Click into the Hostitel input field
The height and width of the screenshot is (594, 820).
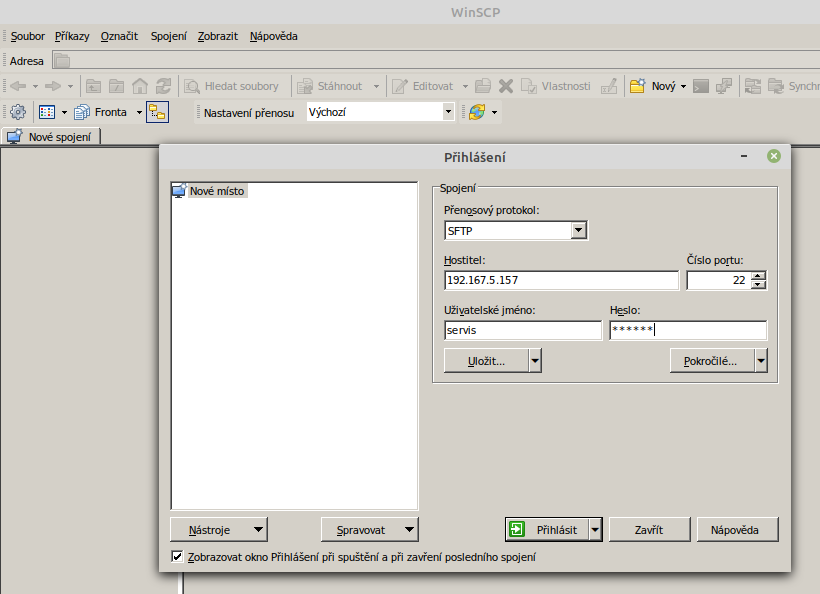click(560, 280)
